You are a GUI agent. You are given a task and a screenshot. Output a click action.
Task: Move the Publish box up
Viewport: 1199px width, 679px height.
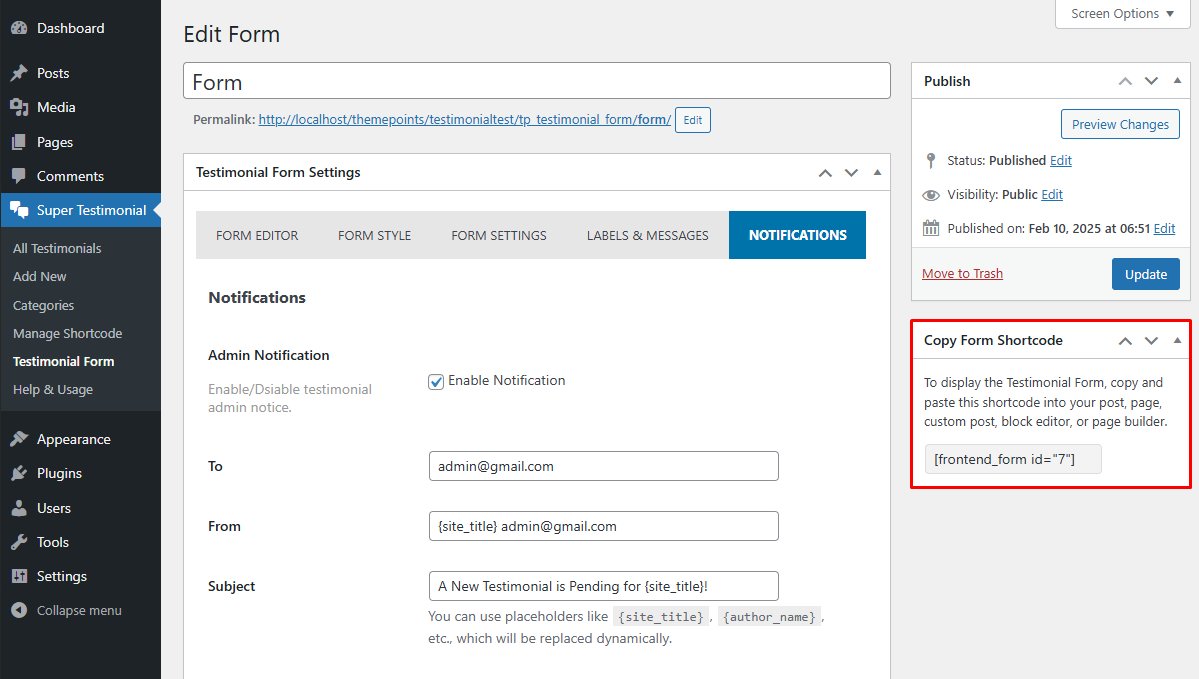tap(1125, 81)
